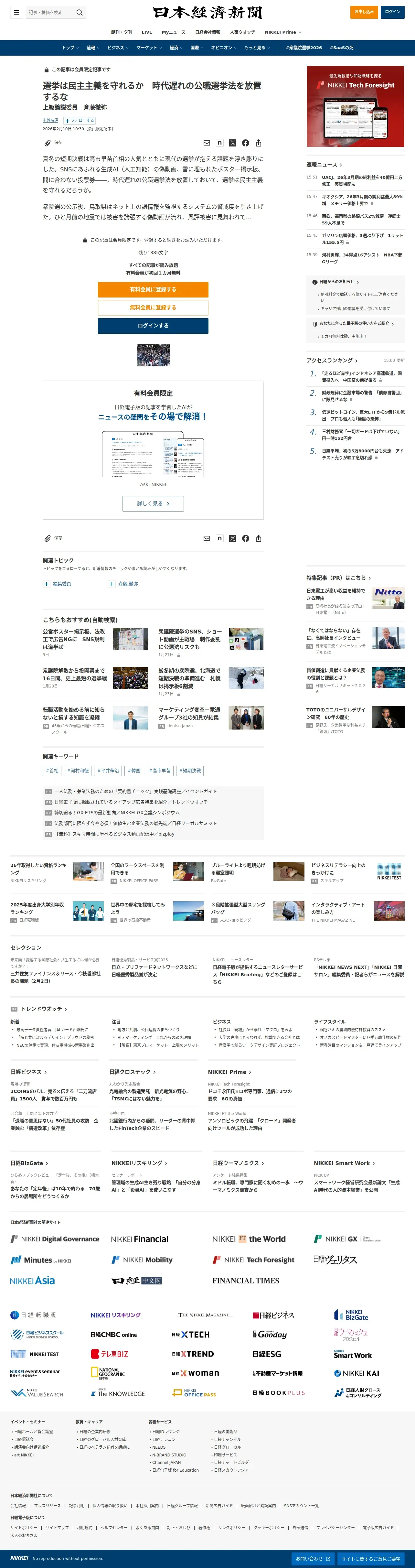Open the LIVE menu item
Image resolution: width=415 pixels, height=1568 pixels.
(x=147, y=32)
